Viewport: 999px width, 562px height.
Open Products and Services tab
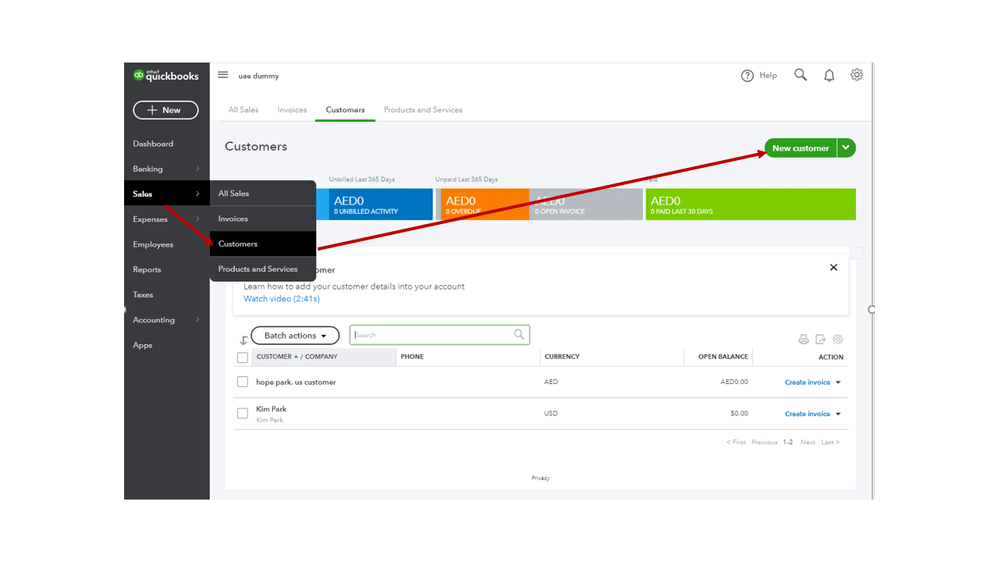point(423,110)
